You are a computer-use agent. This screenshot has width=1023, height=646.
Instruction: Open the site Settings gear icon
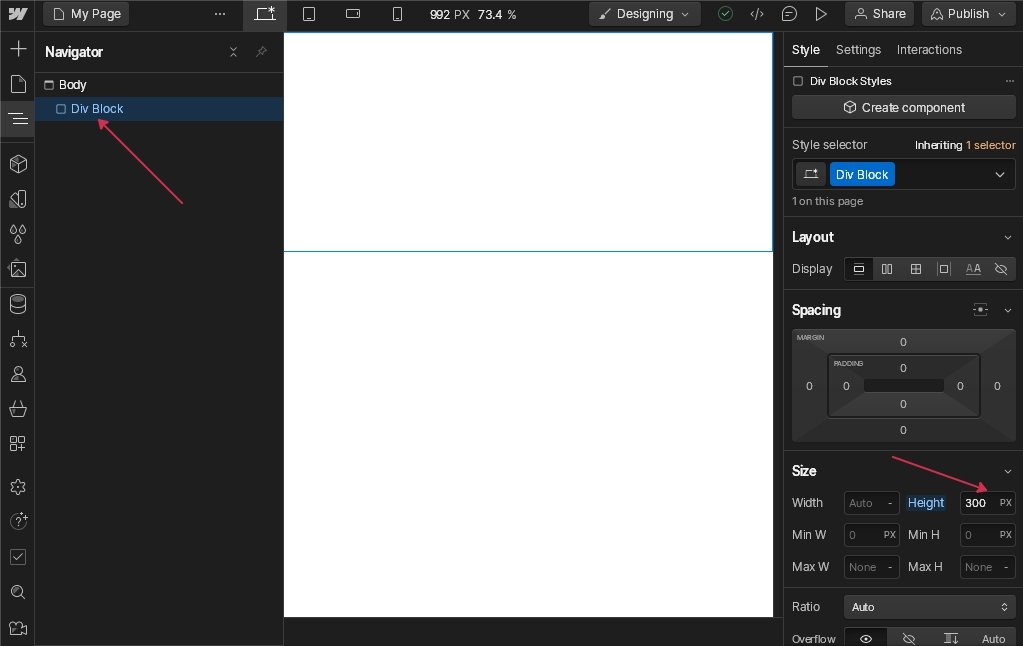tap(17, 487)
